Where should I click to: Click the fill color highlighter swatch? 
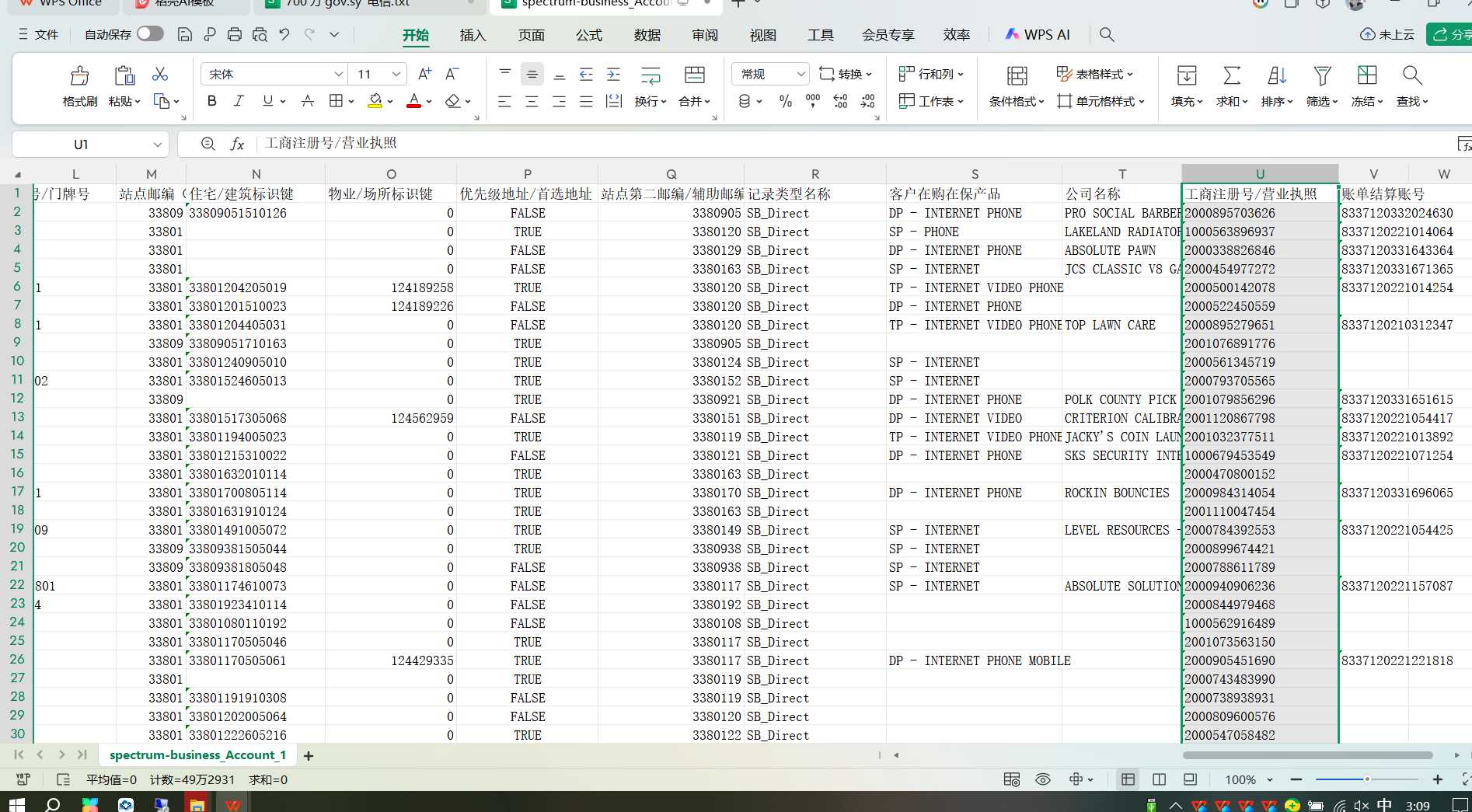click(375, 101)
